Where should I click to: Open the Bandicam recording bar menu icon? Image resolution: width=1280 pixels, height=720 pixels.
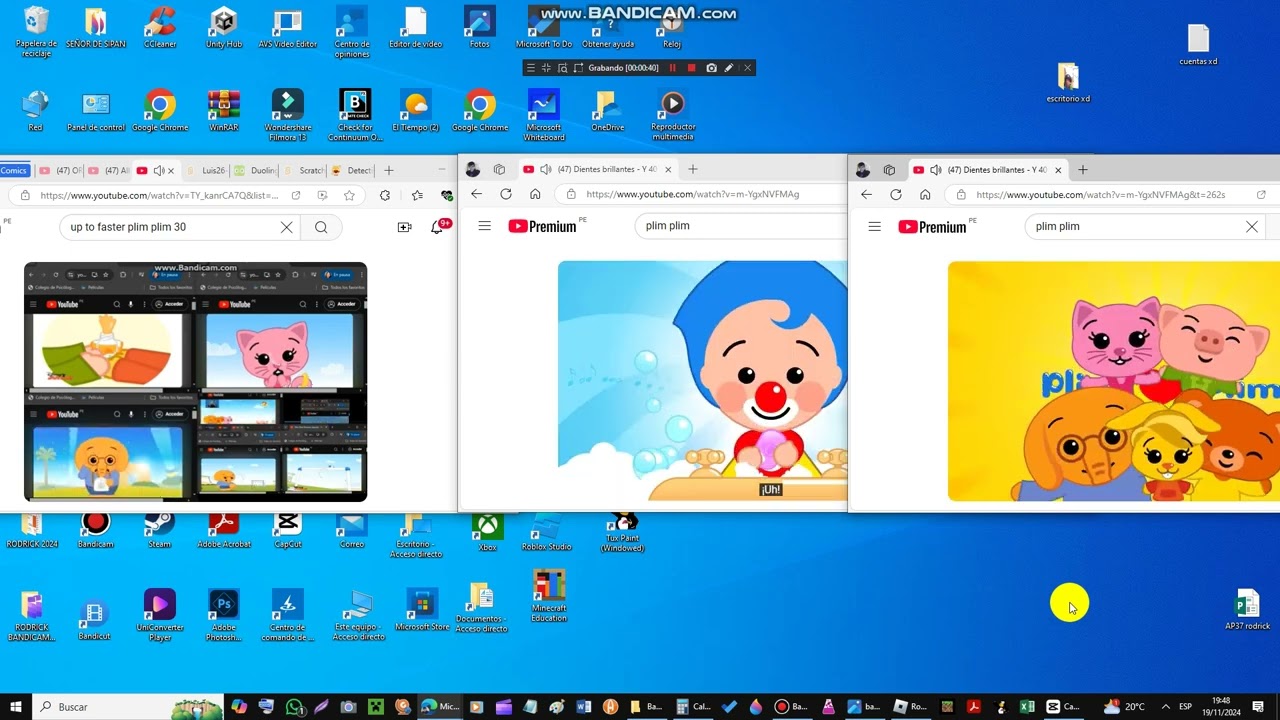(530, 68)
